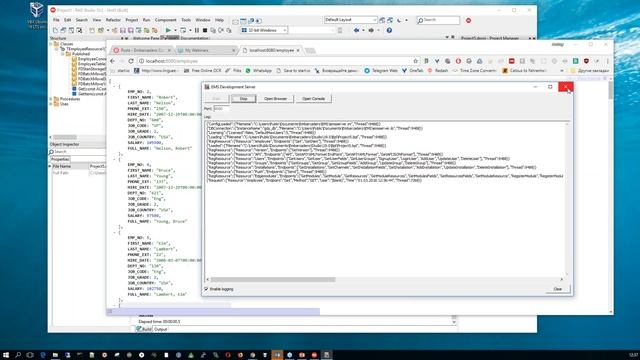Click the browser page vertical scrollbar
The image size is (640, 360).
tap(611, 91)
